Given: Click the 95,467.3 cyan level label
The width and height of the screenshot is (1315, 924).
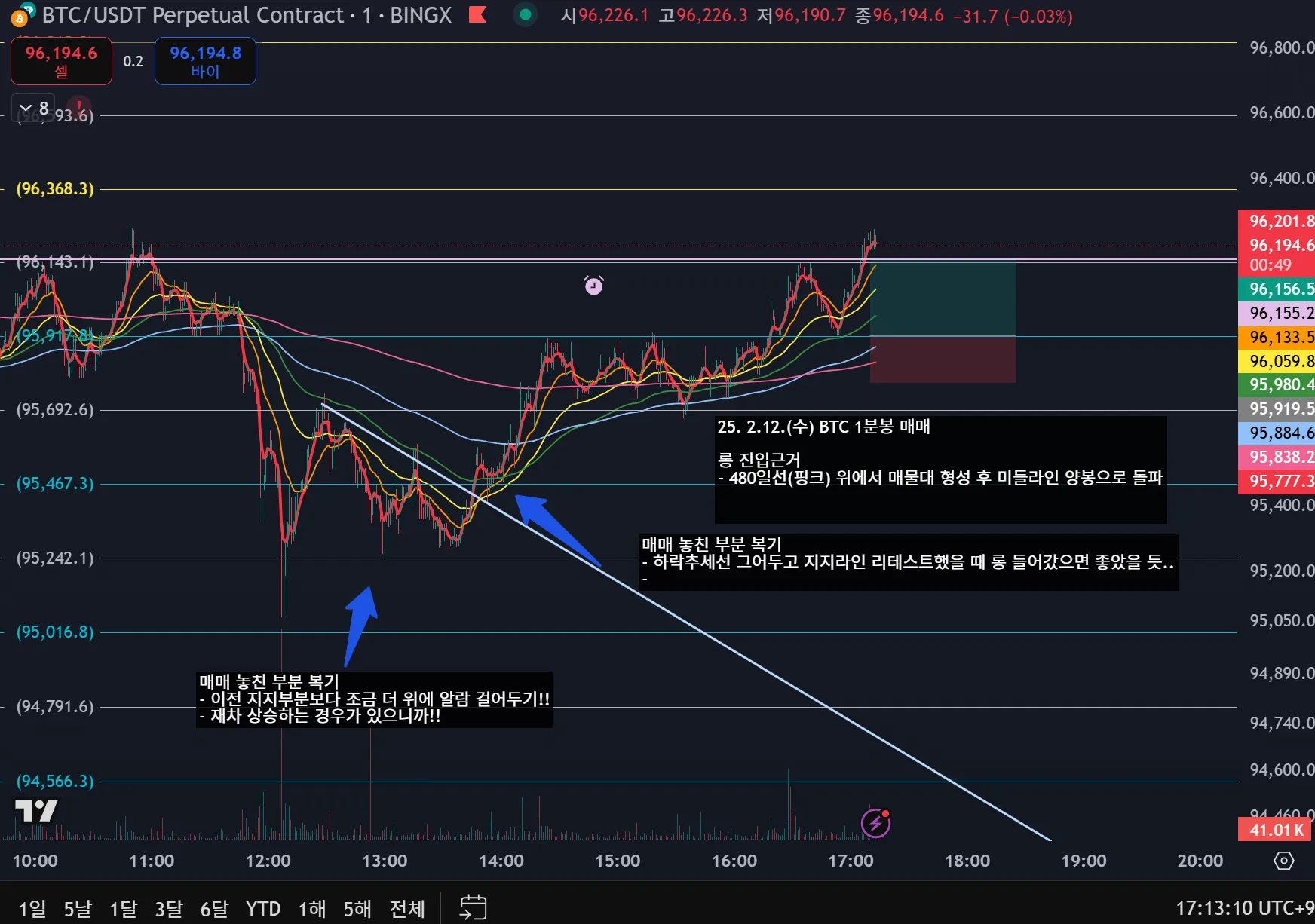Looking at the screenshot, I should (55, 483).
